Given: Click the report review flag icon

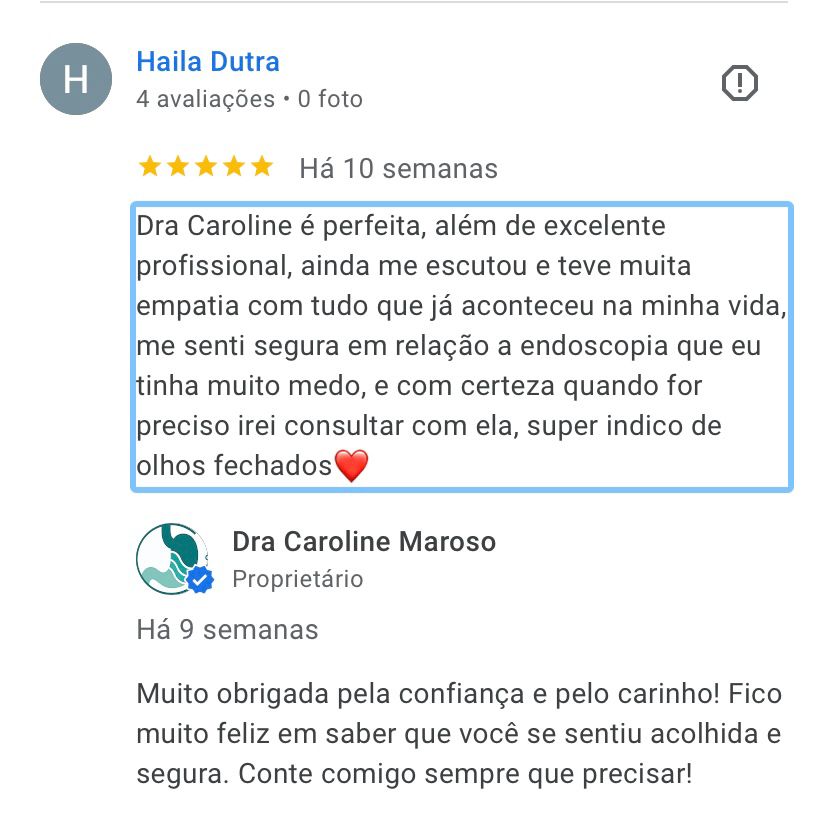Looking at the screenshot, I should click(739, 83).
